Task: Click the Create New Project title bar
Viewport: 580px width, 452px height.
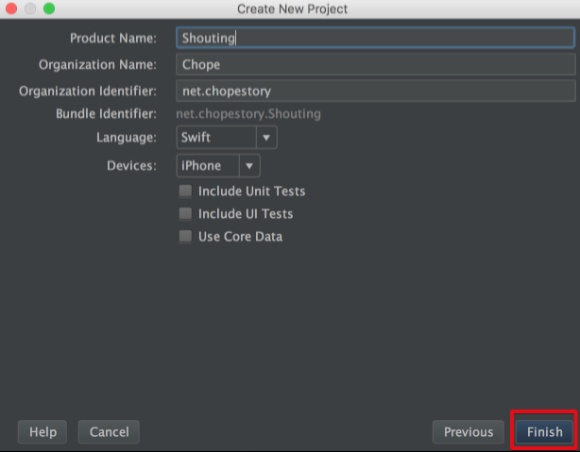Action: coord(292,9)
